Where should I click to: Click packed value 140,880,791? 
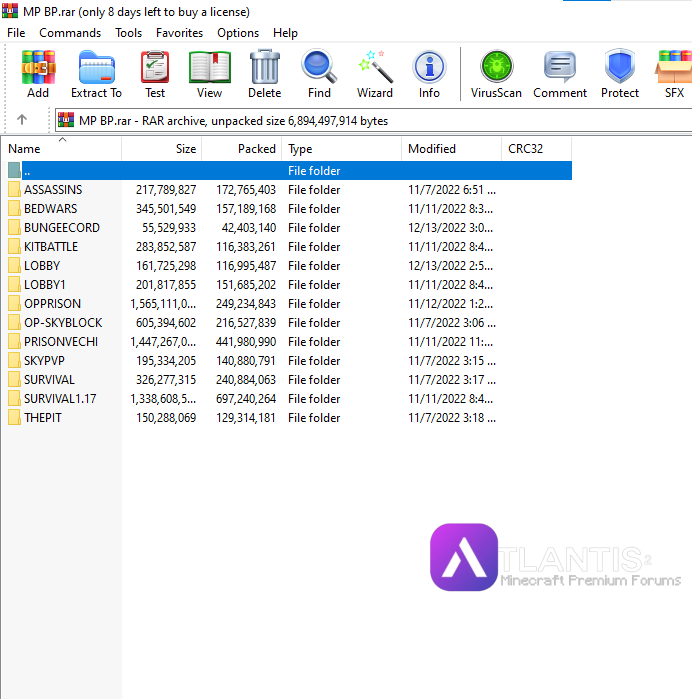(246, 361)
